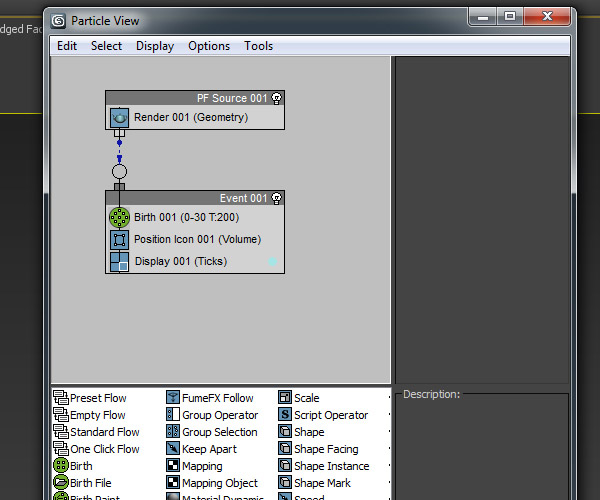This screenshot has height=500, width=600.
Task: Select the FumeFX Follow label
Action: point(218,398)
